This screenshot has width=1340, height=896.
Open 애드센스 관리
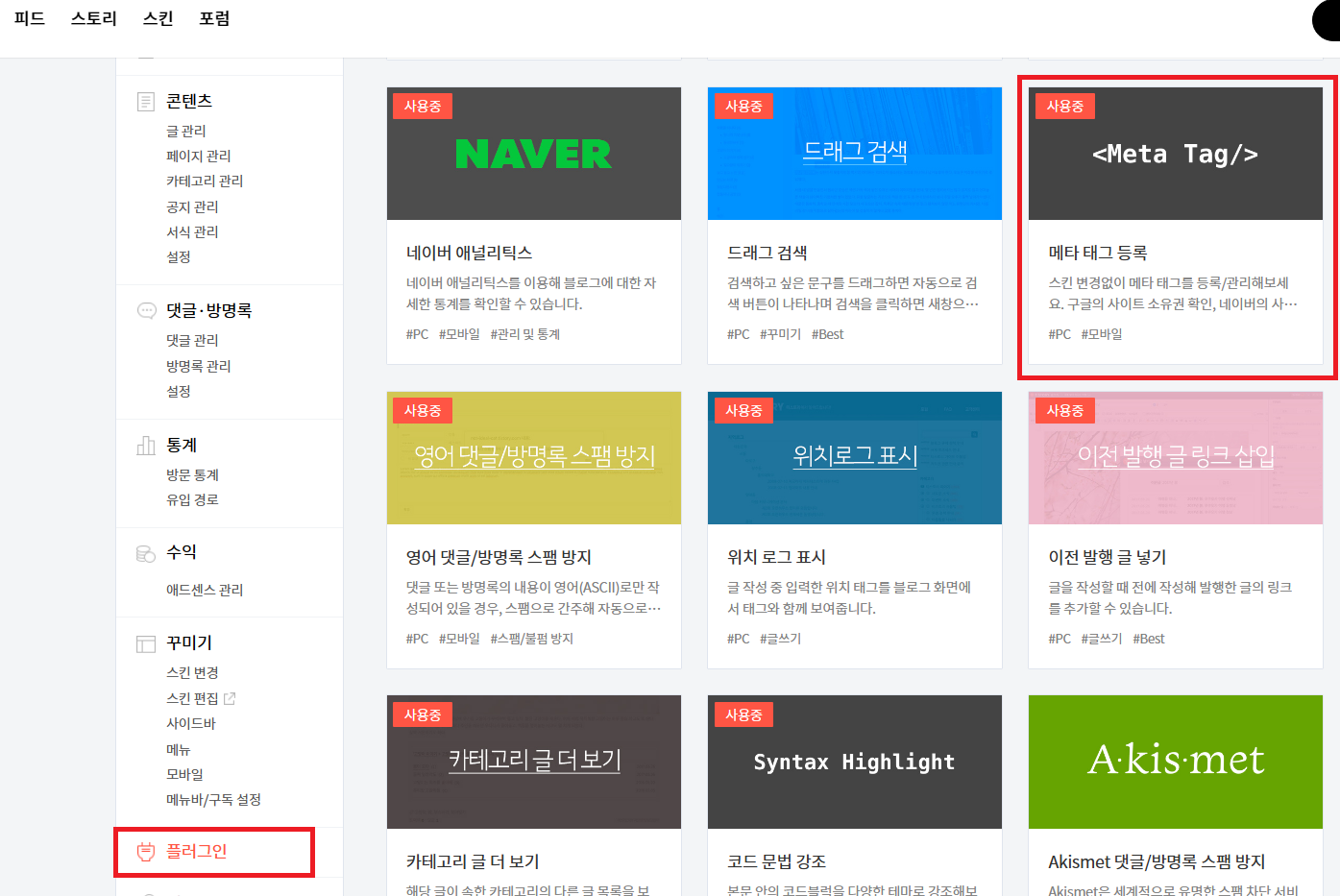tap(205, 590)
